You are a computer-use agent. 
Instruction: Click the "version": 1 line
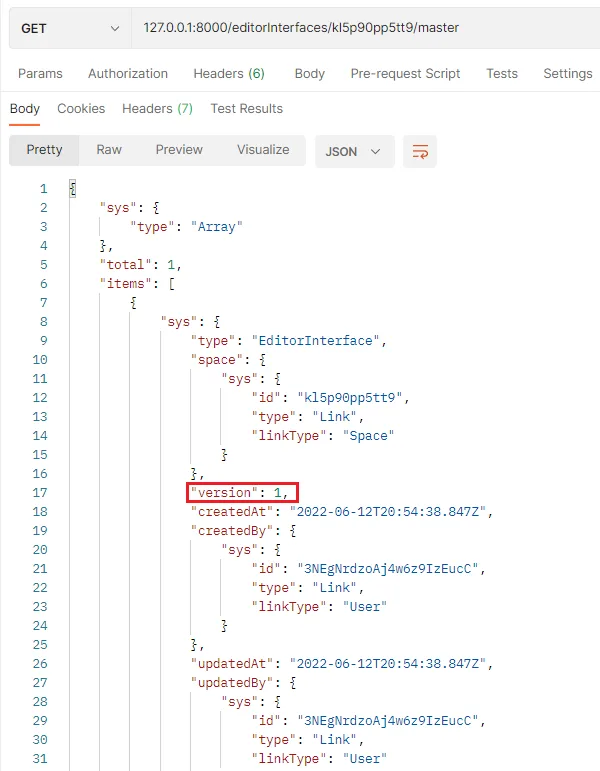pos(242,493)
